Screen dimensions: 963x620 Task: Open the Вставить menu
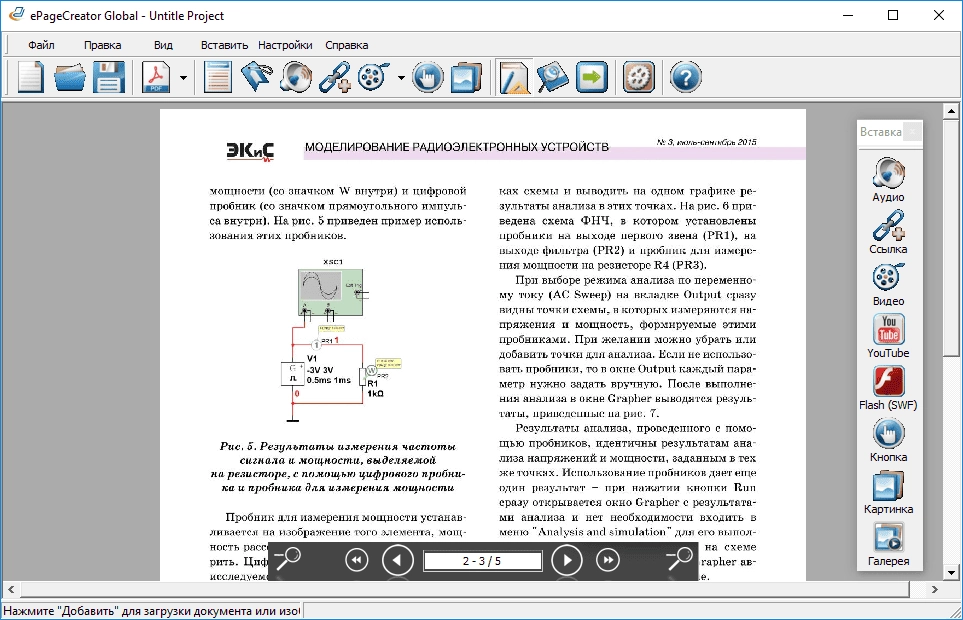[224, 45]
